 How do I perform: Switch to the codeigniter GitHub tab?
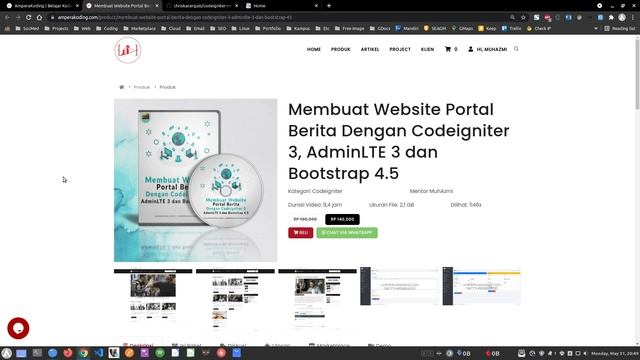coord(202,6)
